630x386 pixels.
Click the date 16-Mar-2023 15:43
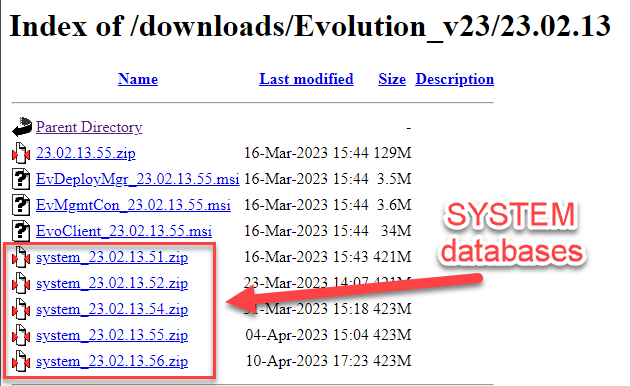click(306, 257)
